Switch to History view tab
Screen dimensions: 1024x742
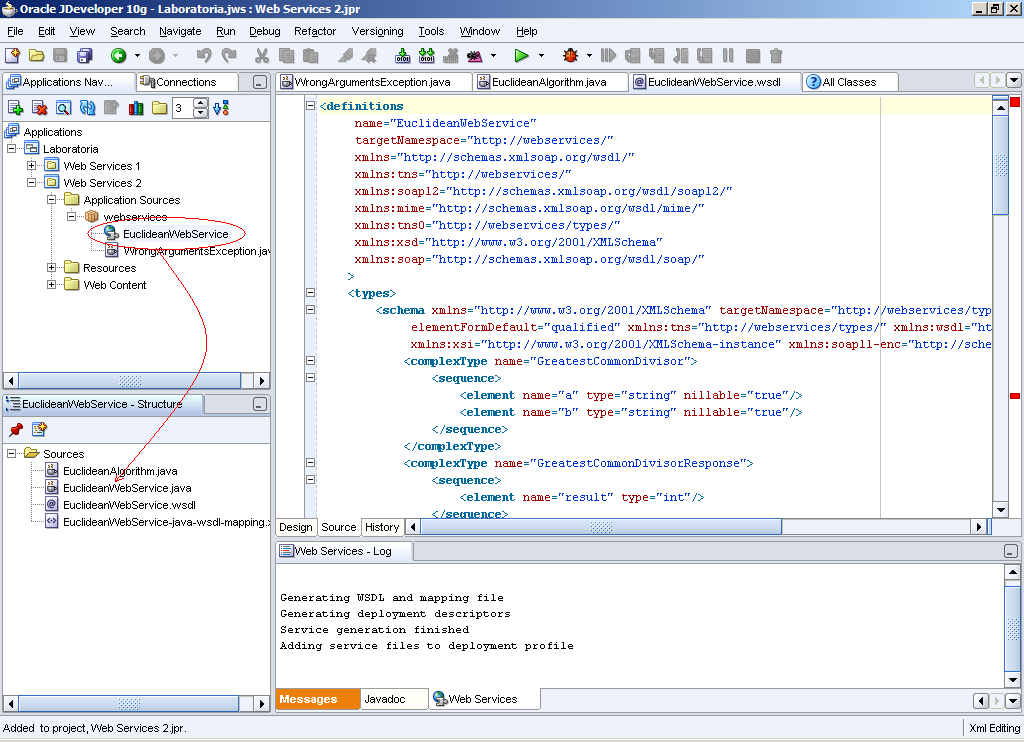pyautogui.click(x=382, y=527)
